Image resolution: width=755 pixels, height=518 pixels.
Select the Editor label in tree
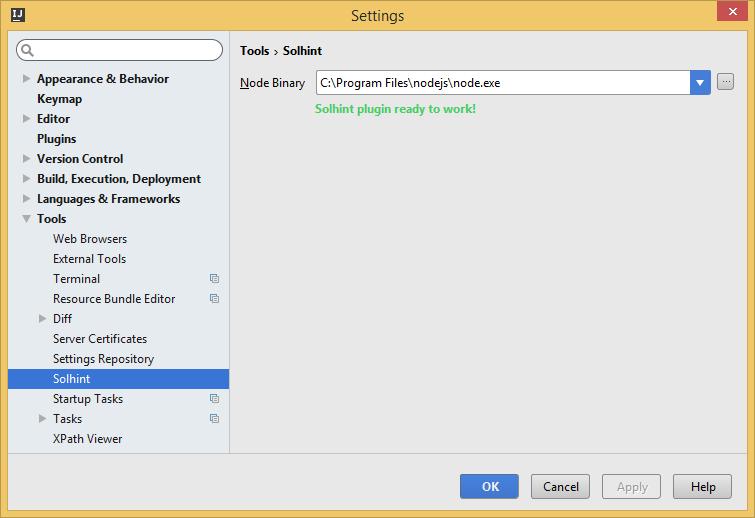tap(53, 118)
